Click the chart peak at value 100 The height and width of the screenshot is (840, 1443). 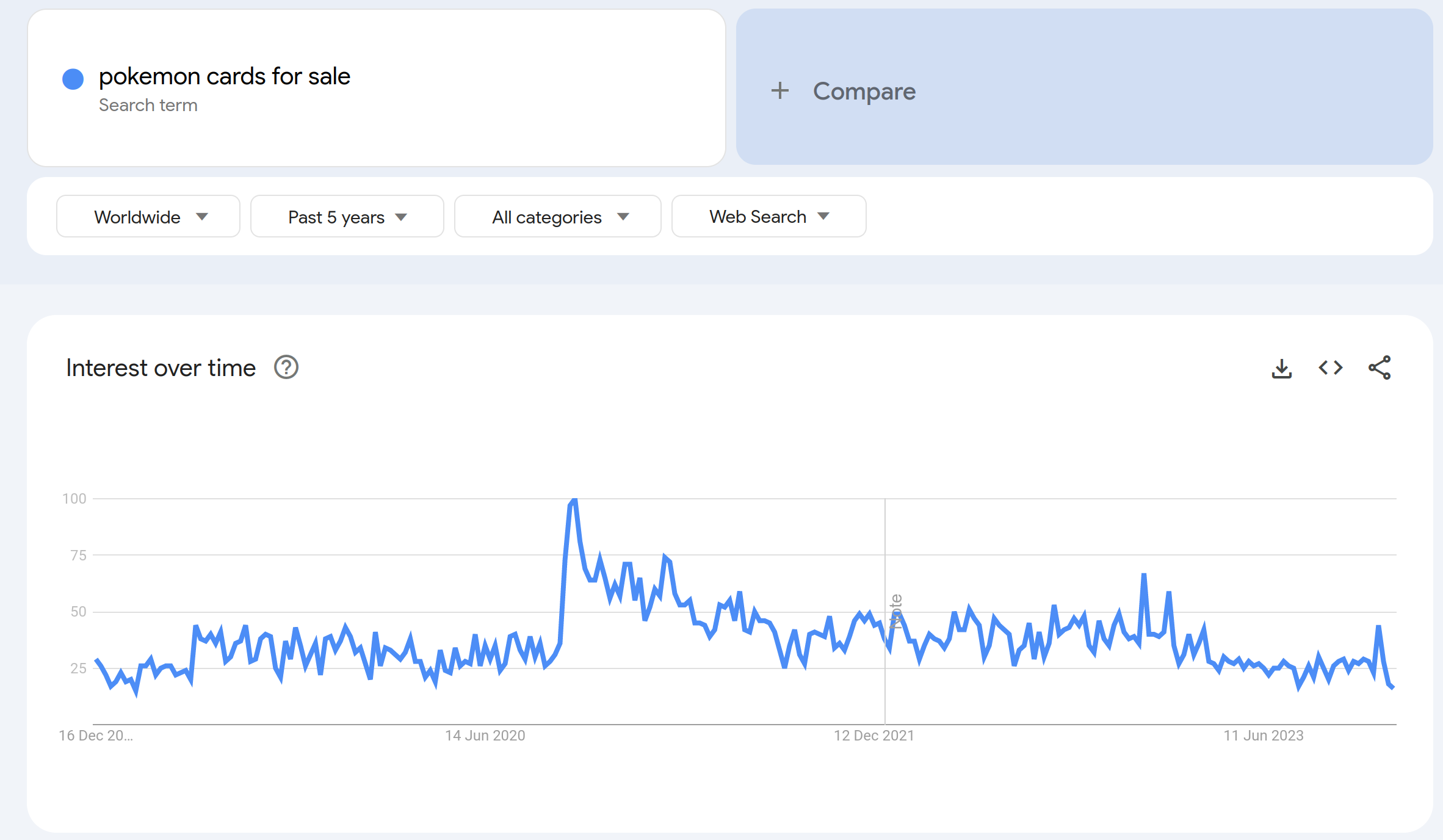tap(574, 500)
